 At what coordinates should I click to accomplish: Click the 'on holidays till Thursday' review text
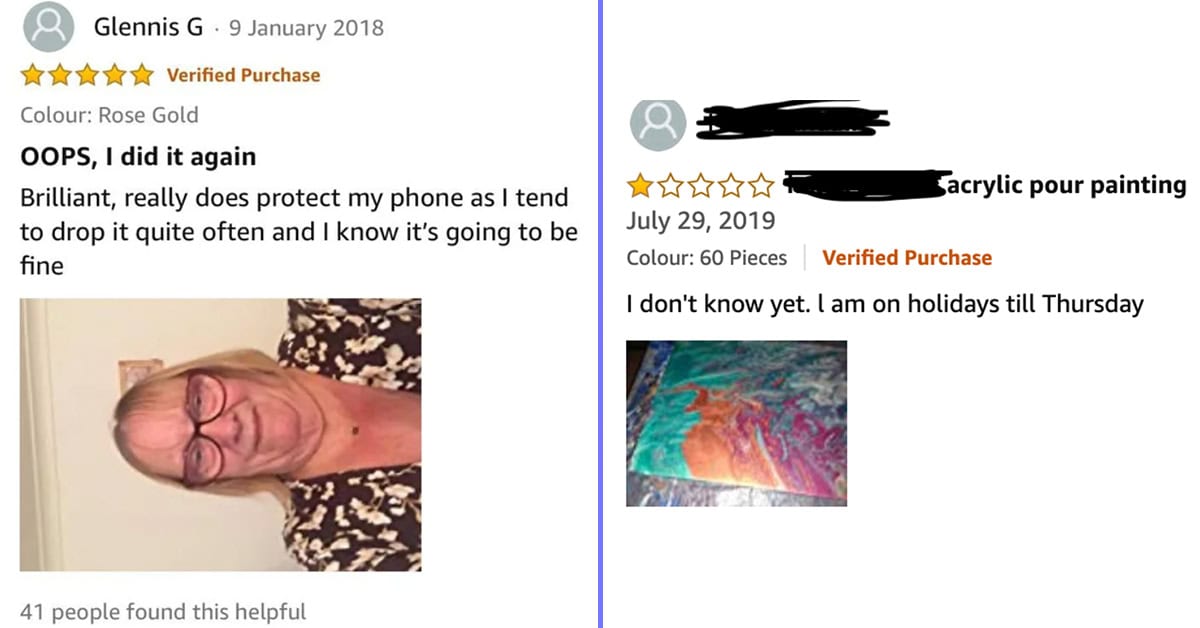click(x=1007, y=305)
